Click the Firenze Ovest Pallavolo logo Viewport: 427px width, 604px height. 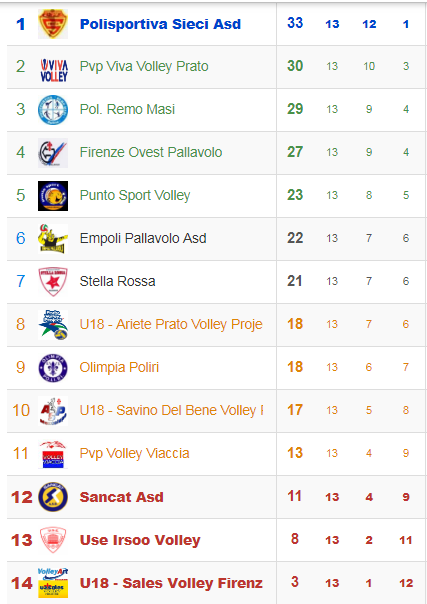(53, 153)
